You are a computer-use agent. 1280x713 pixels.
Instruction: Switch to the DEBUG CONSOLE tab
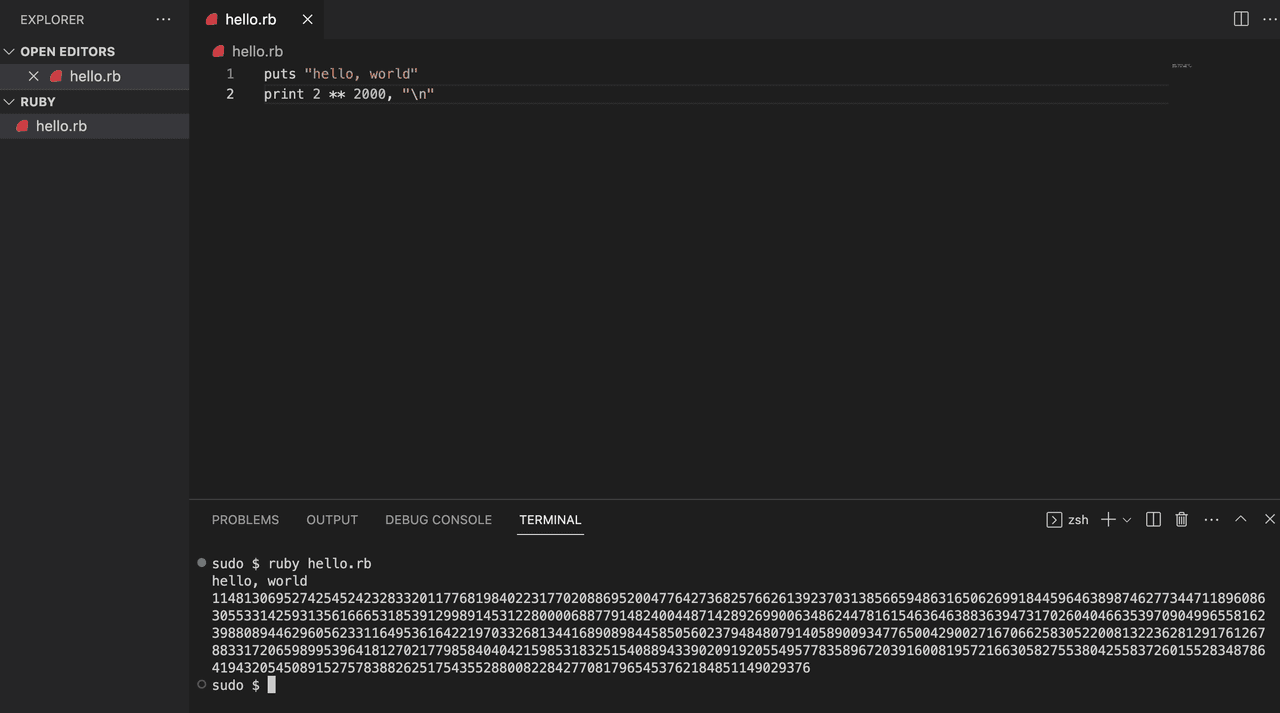point(438,520)
